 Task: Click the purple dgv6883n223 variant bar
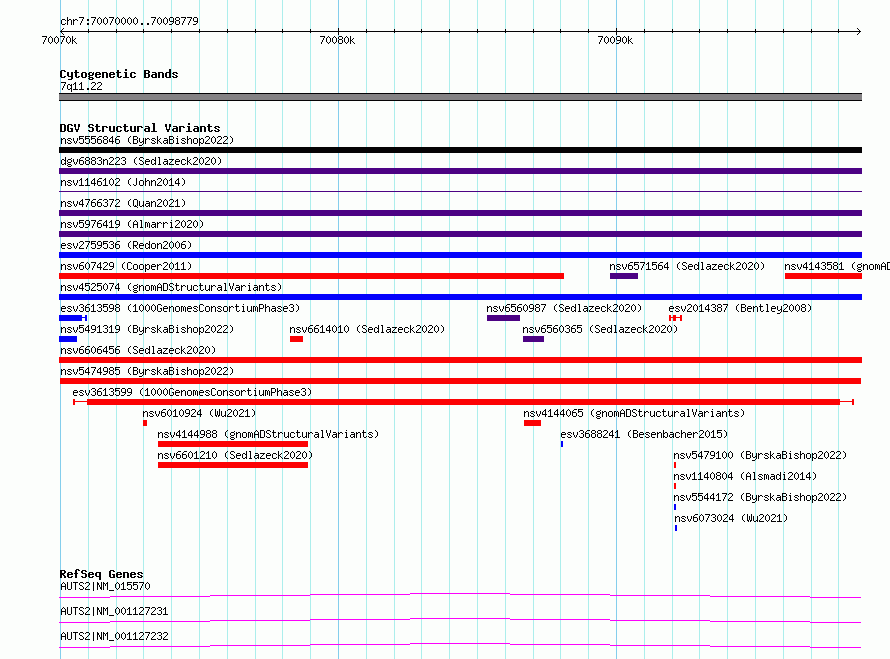[460, 171]
